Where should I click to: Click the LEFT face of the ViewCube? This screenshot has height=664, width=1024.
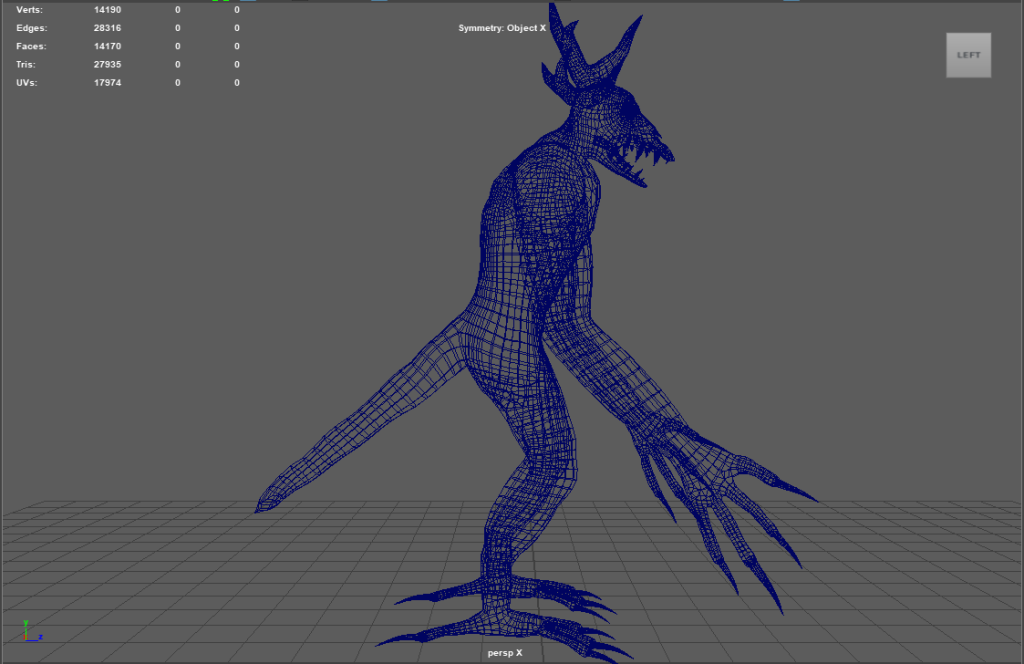coord(968,55)
